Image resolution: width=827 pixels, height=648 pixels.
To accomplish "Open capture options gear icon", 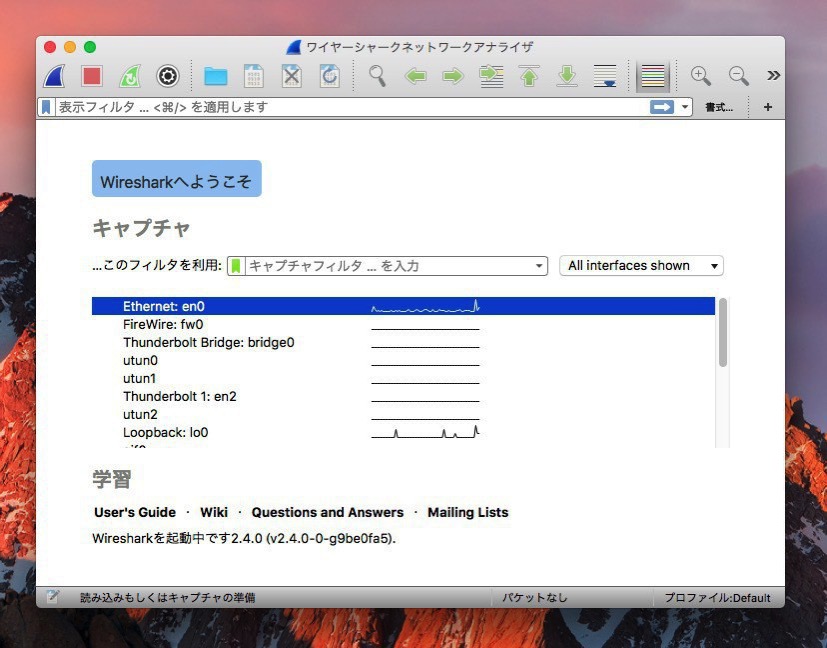I will coord(168,76).
